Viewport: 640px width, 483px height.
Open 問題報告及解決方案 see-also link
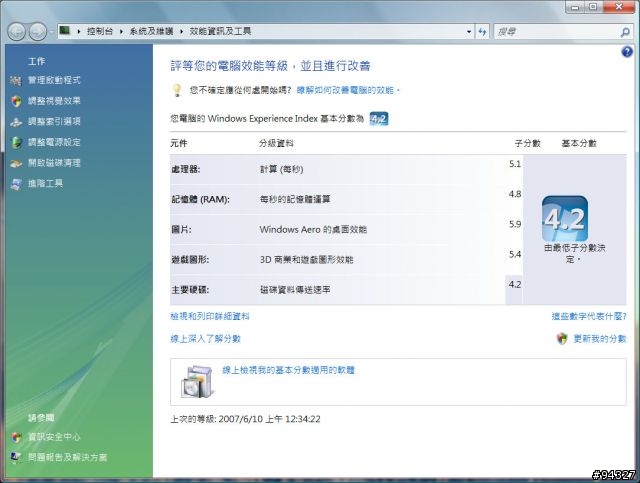(67, 457)
